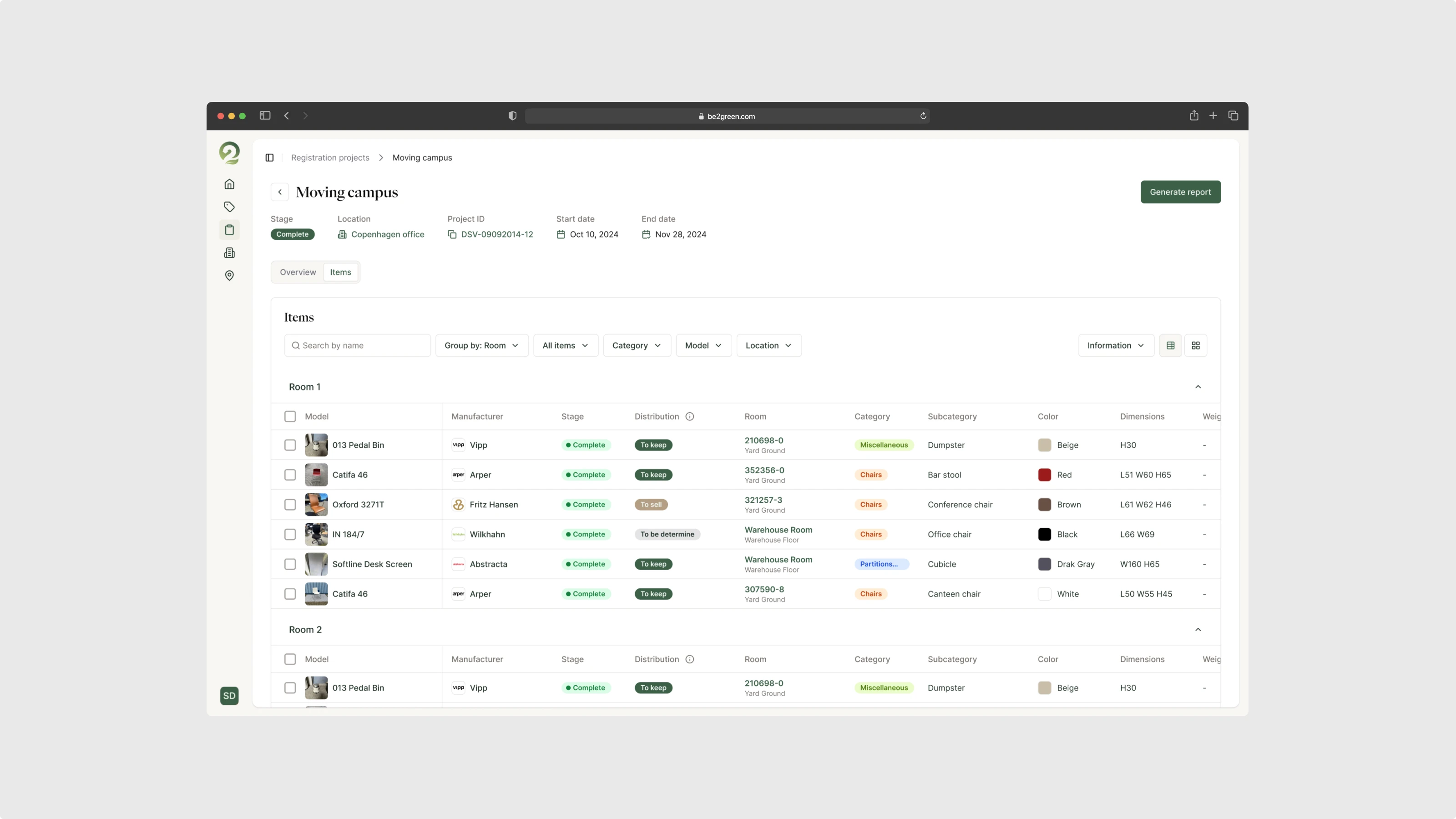Click the Red color swatch for Catifa 46
This screenshot has width=1456, height=819.
pos(1045,475)
